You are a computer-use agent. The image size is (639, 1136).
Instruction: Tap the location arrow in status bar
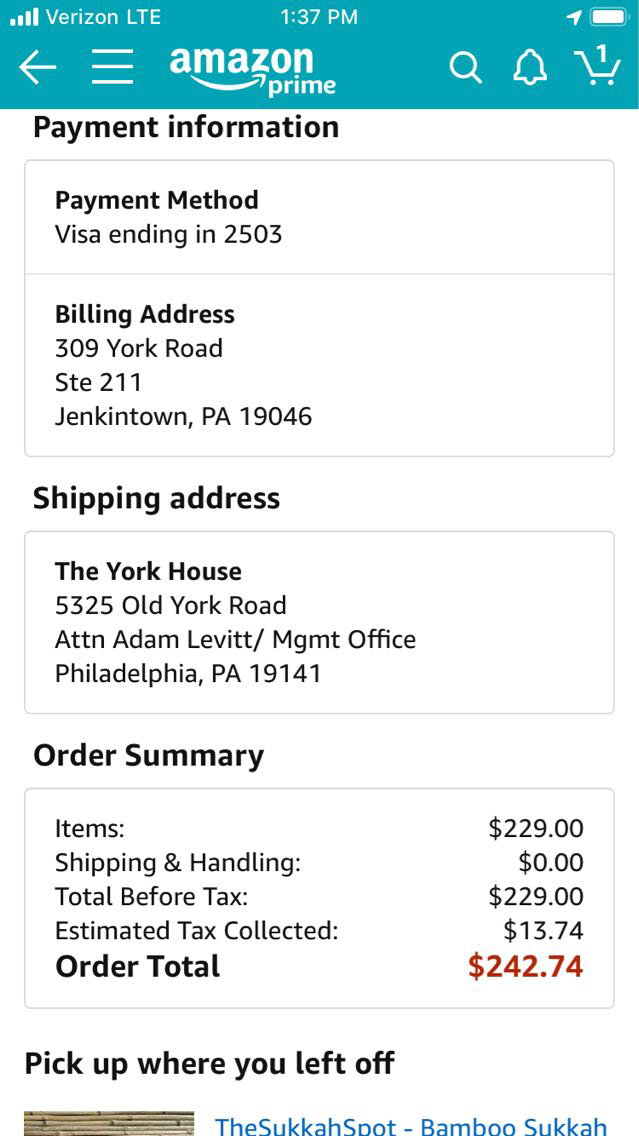coord(574,17)
